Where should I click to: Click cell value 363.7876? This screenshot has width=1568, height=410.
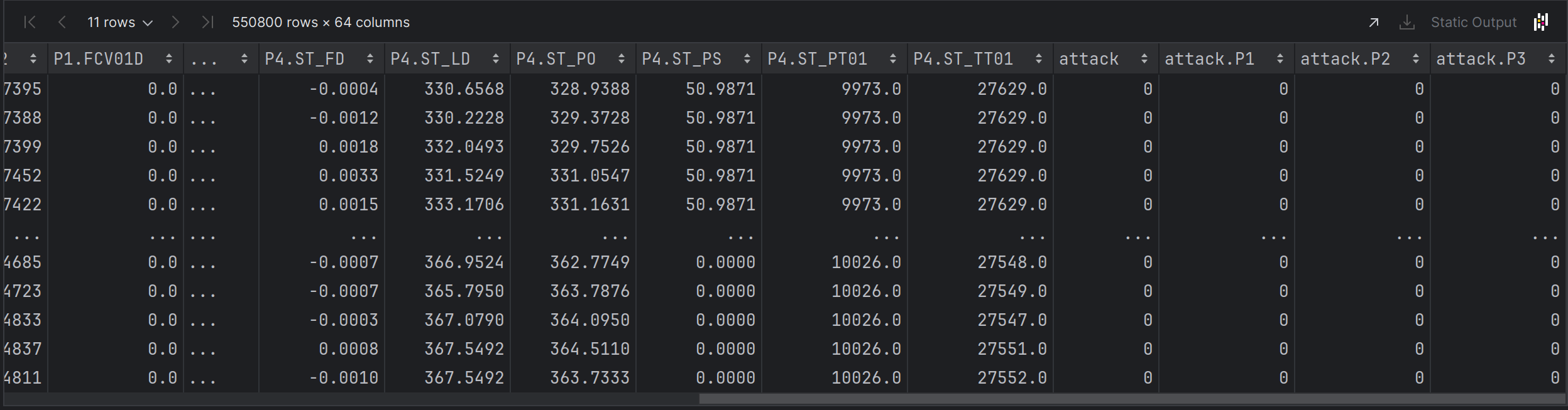tap(589, 291)
